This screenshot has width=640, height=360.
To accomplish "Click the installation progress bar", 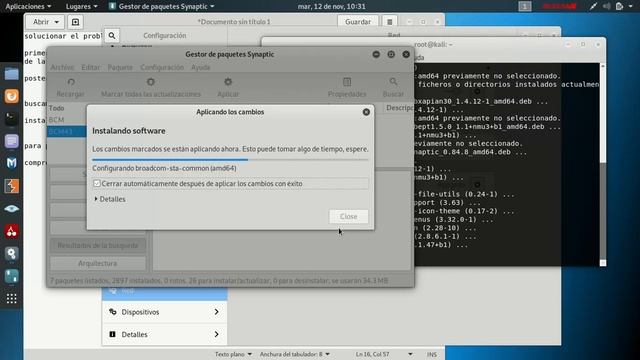I will point(230,160).
